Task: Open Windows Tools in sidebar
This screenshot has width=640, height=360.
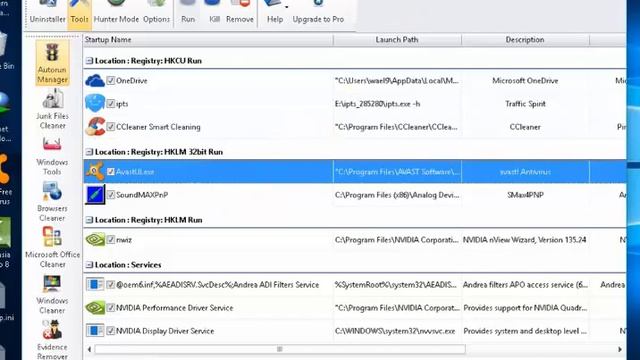Action: point(52,156)
